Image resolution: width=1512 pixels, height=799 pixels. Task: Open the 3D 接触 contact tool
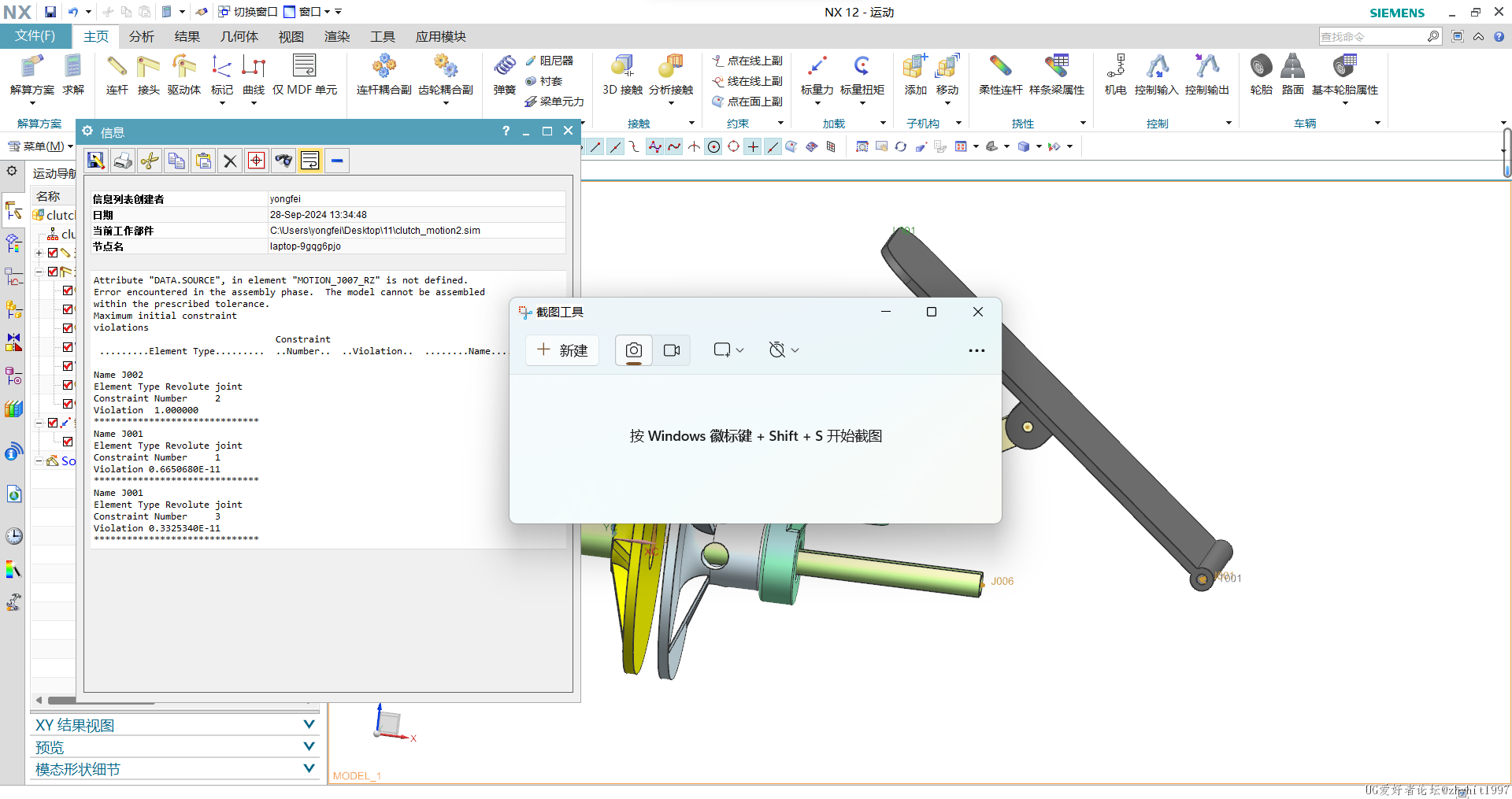point(622,75)
